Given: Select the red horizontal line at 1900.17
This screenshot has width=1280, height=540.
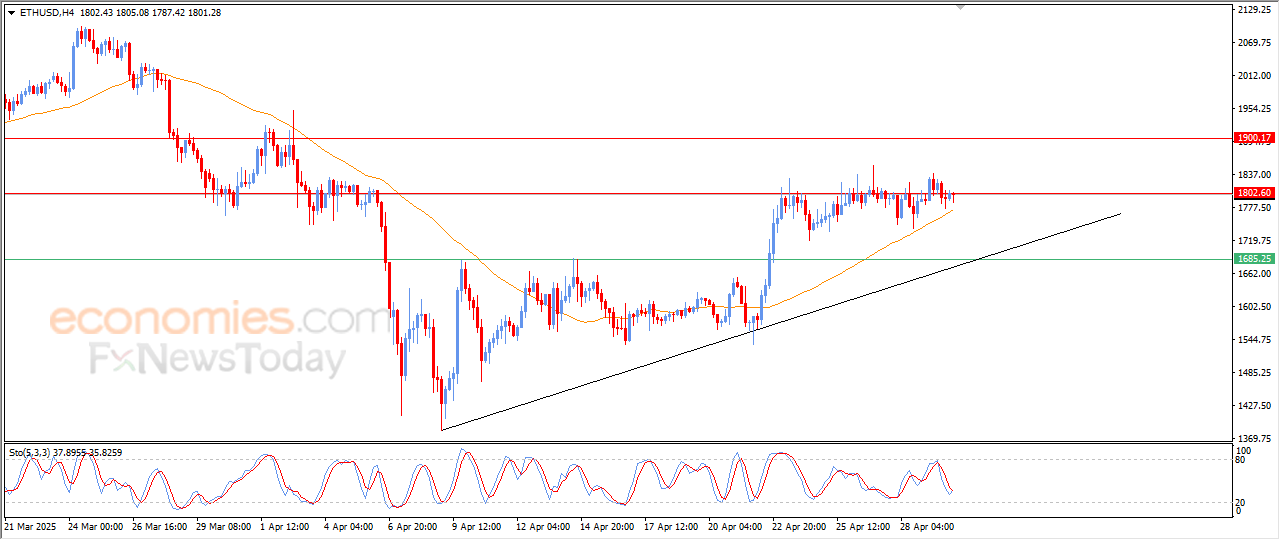Looking at the screenshot, I should [617, 138].
